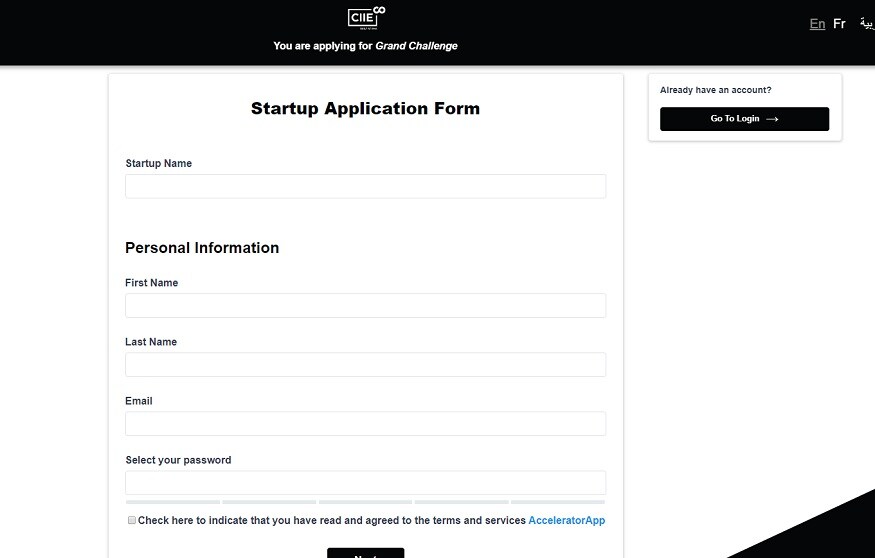This screenshot has height=558, width=875.
Task: Switch language to En
Action: coord(817,23)
